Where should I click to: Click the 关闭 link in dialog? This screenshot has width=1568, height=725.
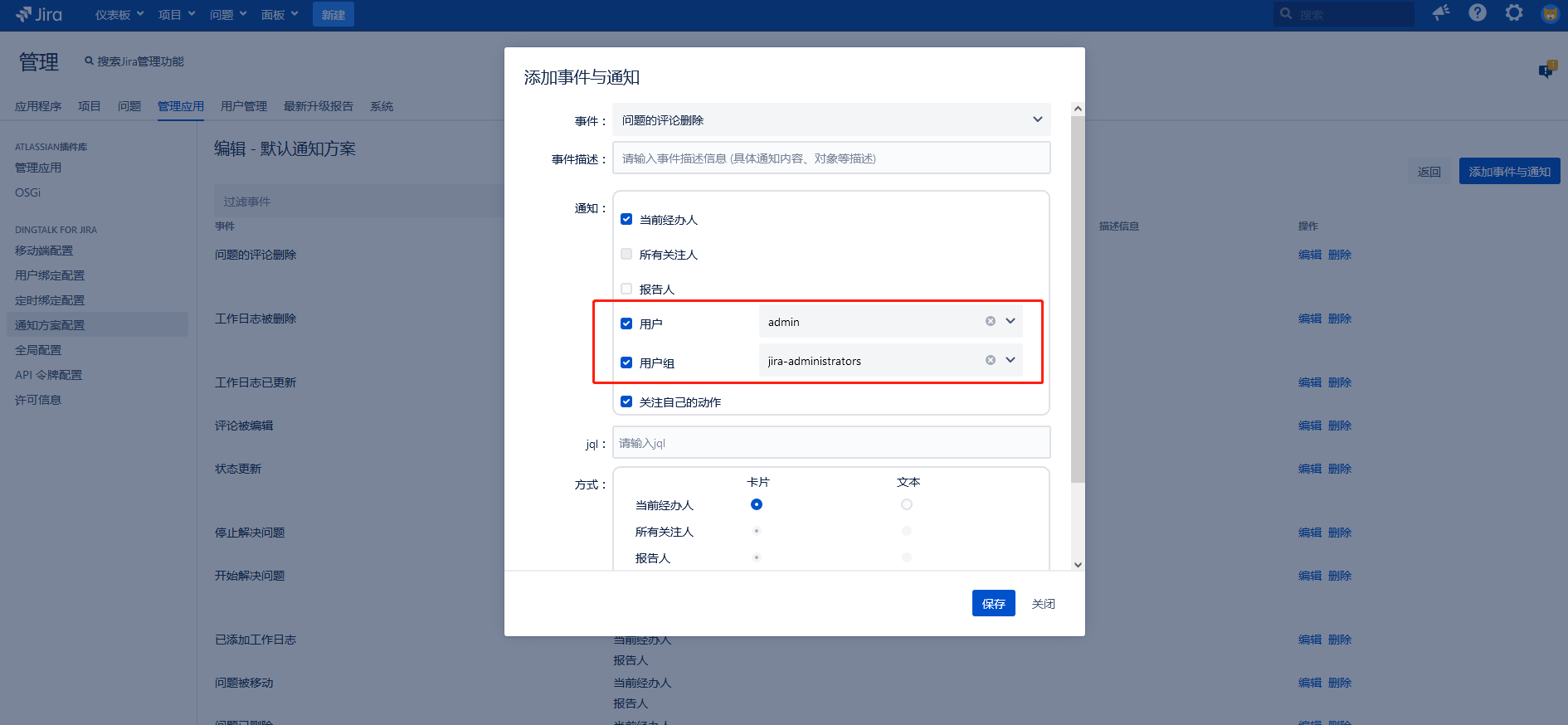pos(1043,603)
